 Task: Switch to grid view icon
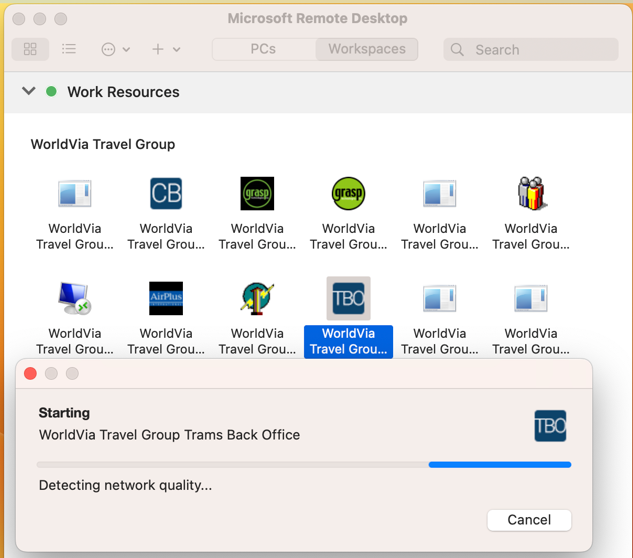pyautogui.click(x=30, y=49)
